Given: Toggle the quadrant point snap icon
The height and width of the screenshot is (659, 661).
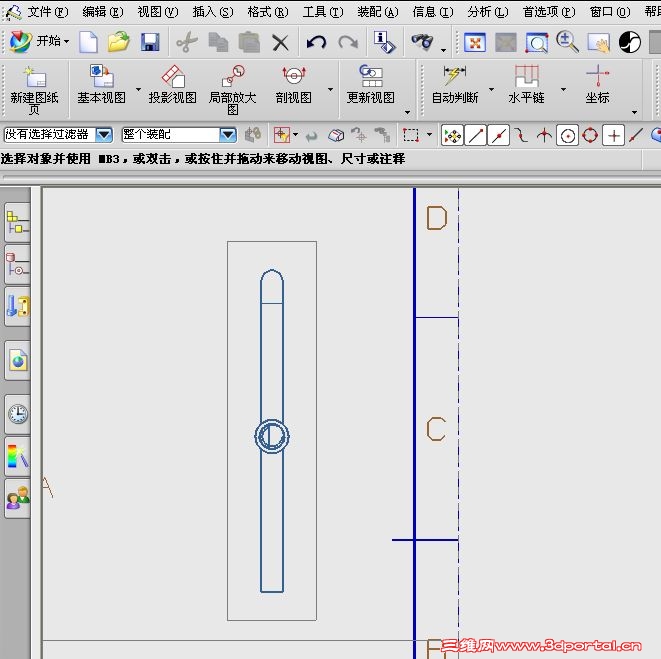Looking at the screenshot, I should tap(590, 136).
